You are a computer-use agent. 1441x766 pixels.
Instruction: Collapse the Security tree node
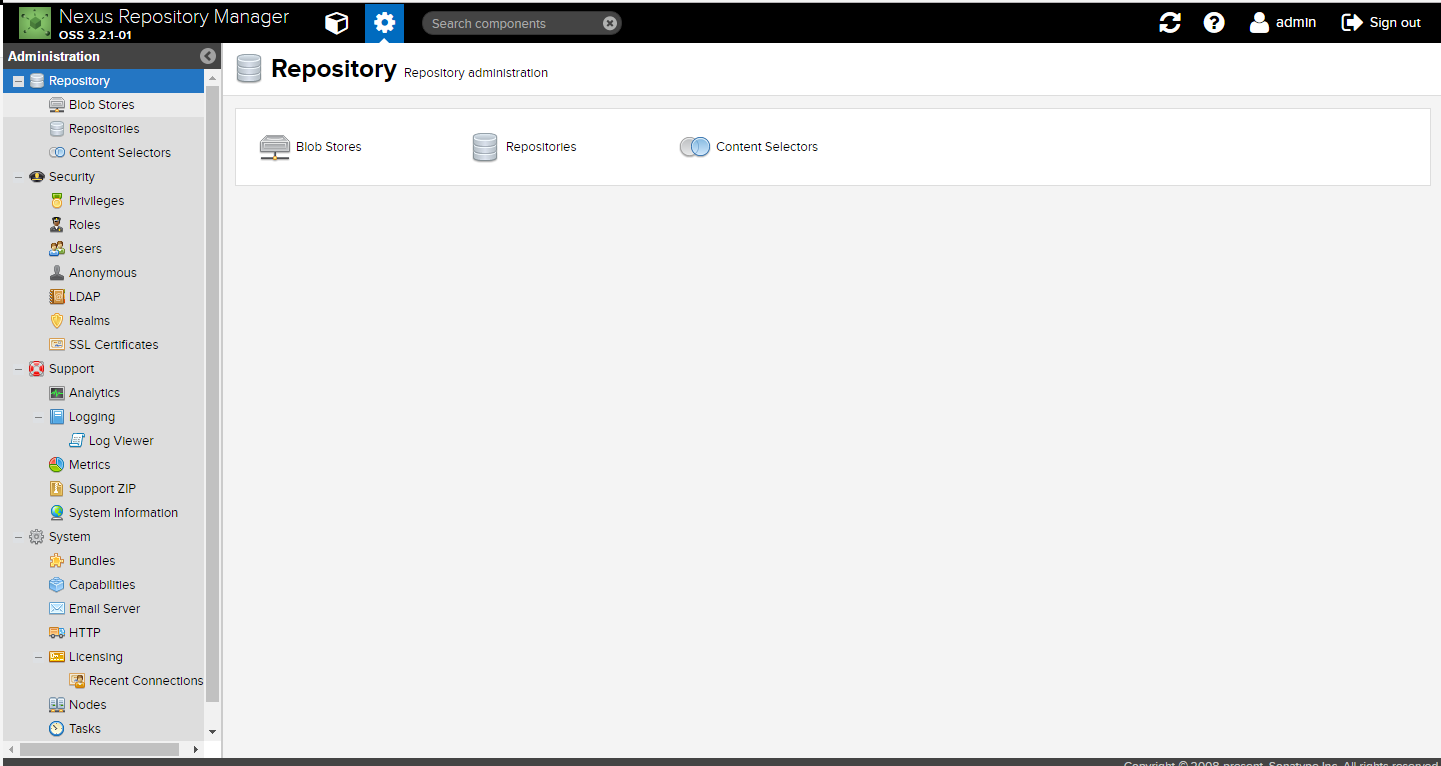18,177
